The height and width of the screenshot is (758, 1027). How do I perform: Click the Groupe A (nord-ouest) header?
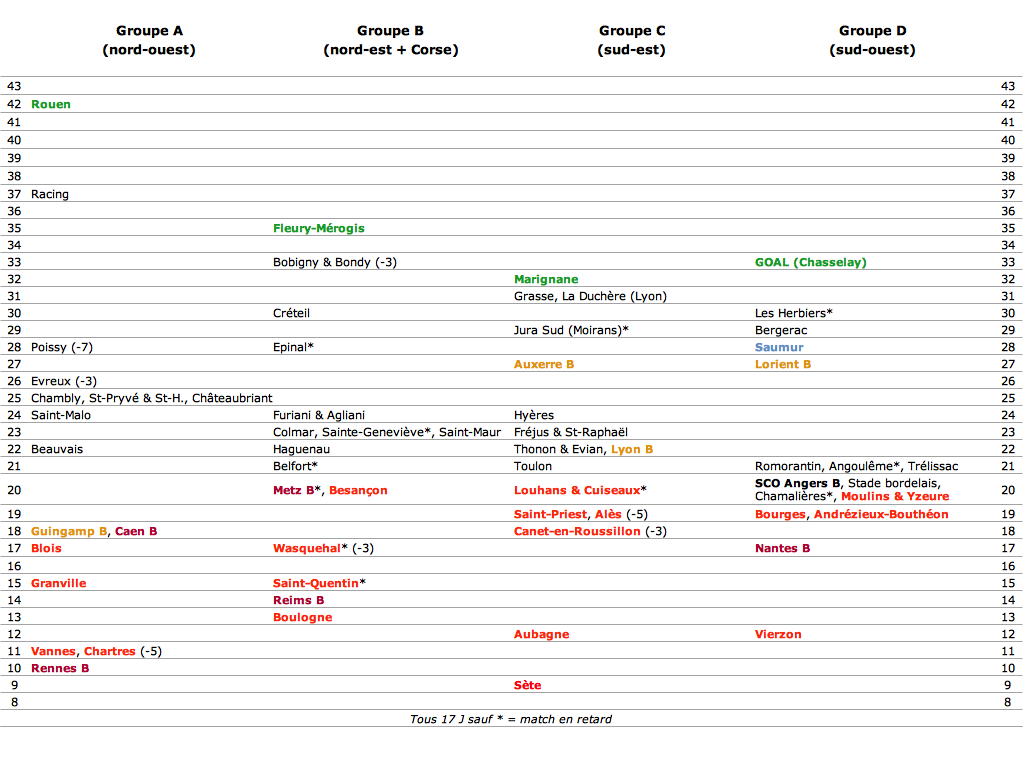(x=149, y=40)
